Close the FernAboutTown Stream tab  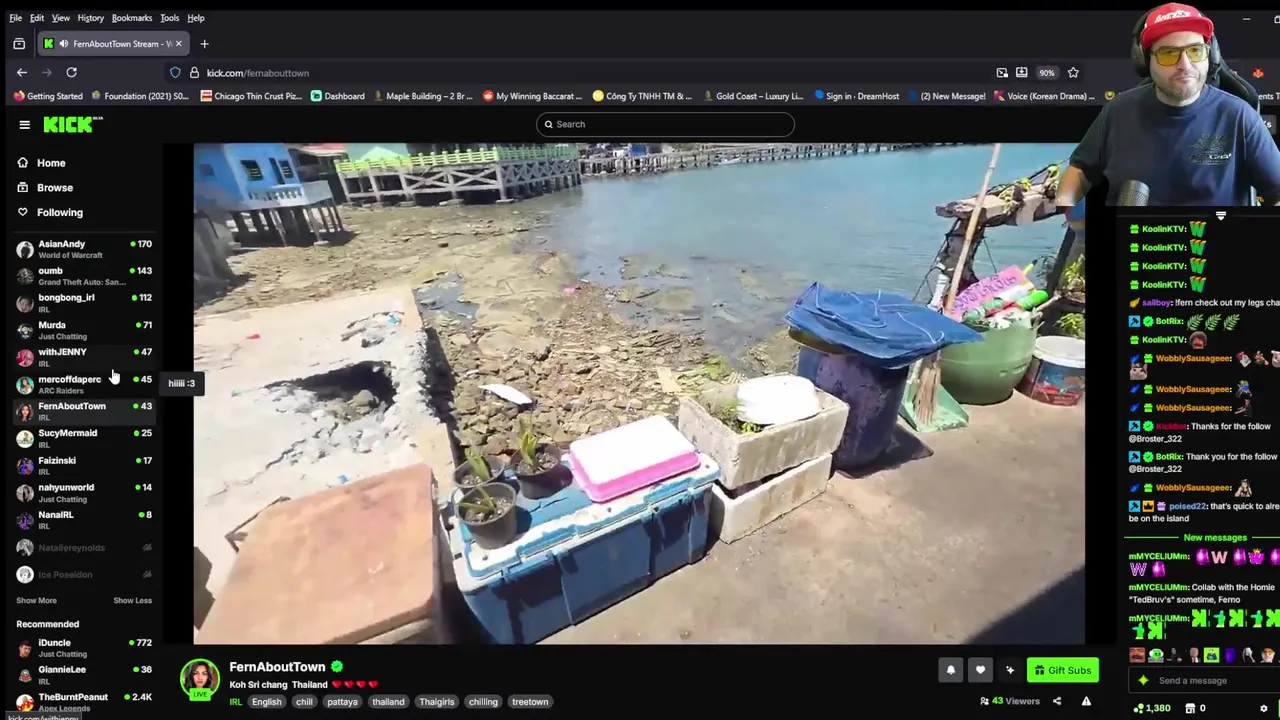pos(178,44)
